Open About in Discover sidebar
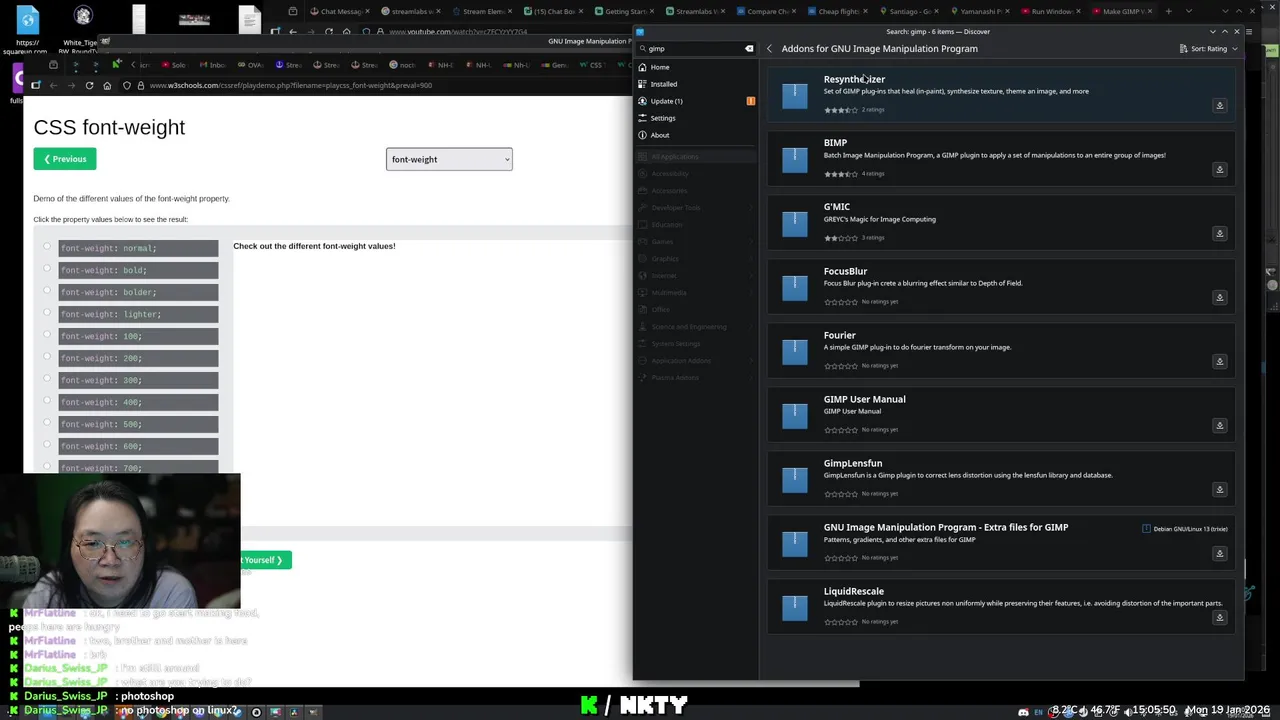Image resolution: width=1280 pixels, height=720 pixels. [696, 135]
